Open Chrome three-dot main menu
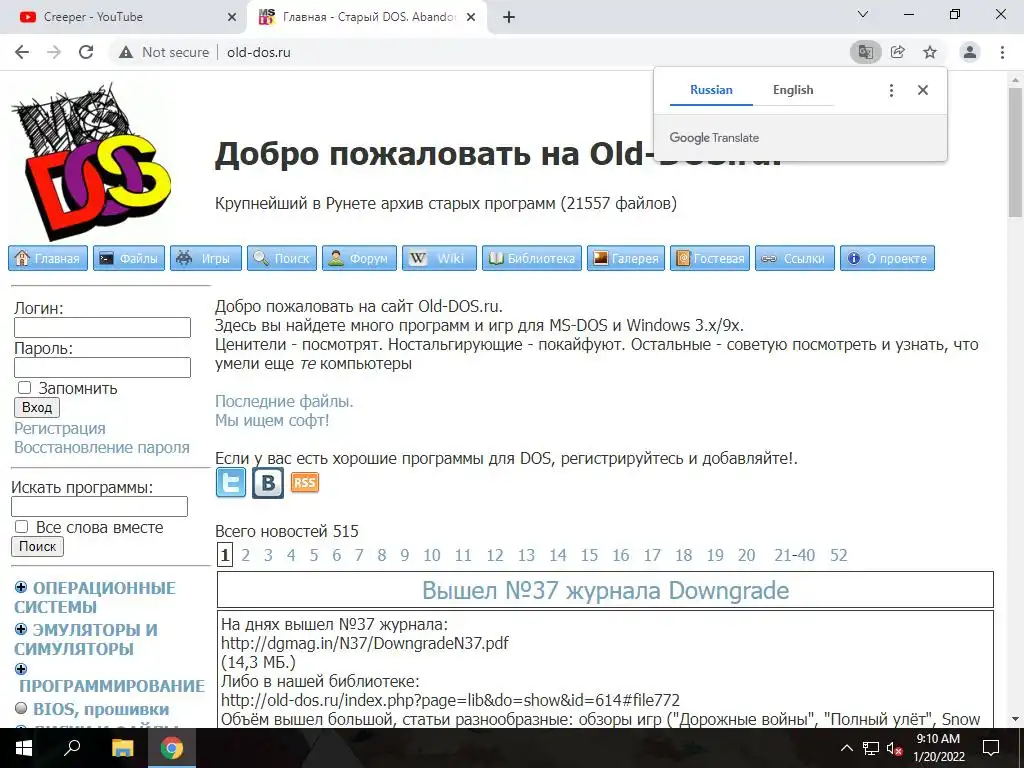The image size is (1024, 768). [1002, 52]
